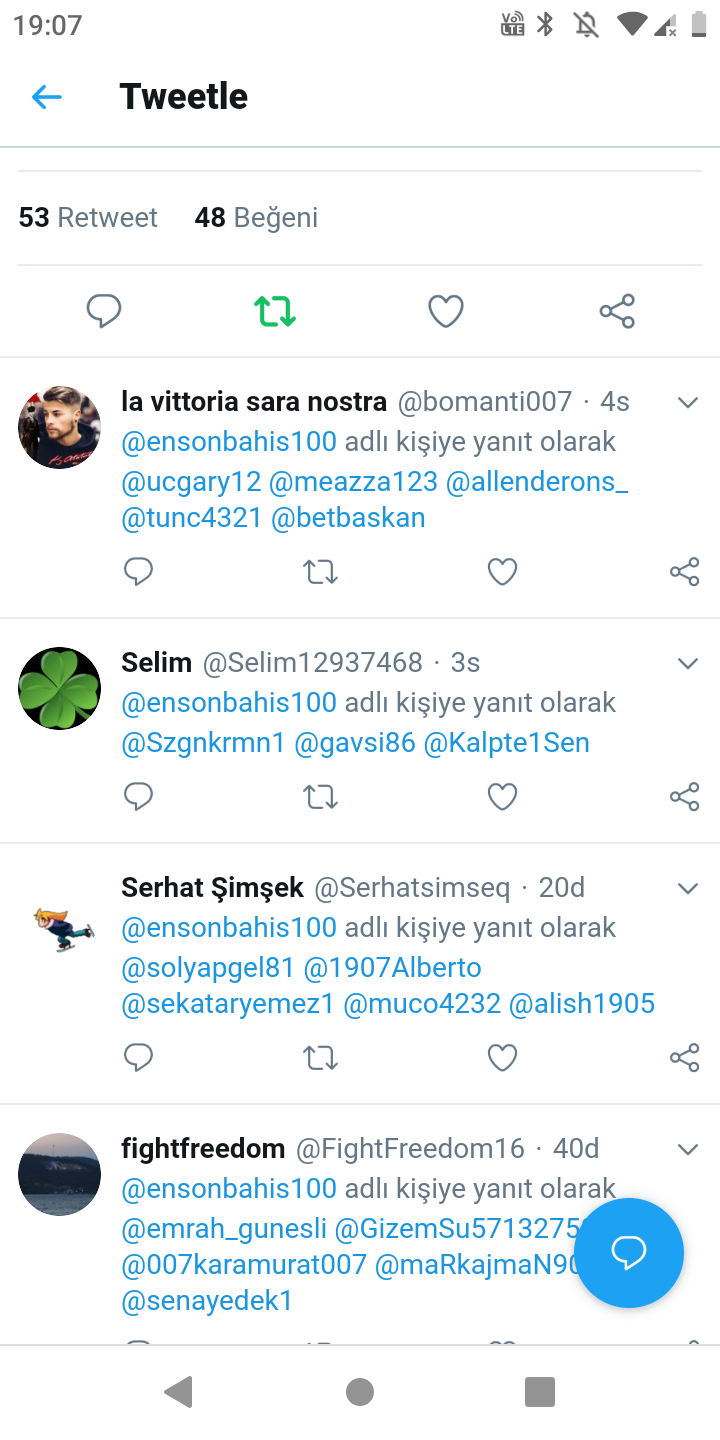
Task: Undo the green retweet on main tweet
Action: (x=275, y=312)
